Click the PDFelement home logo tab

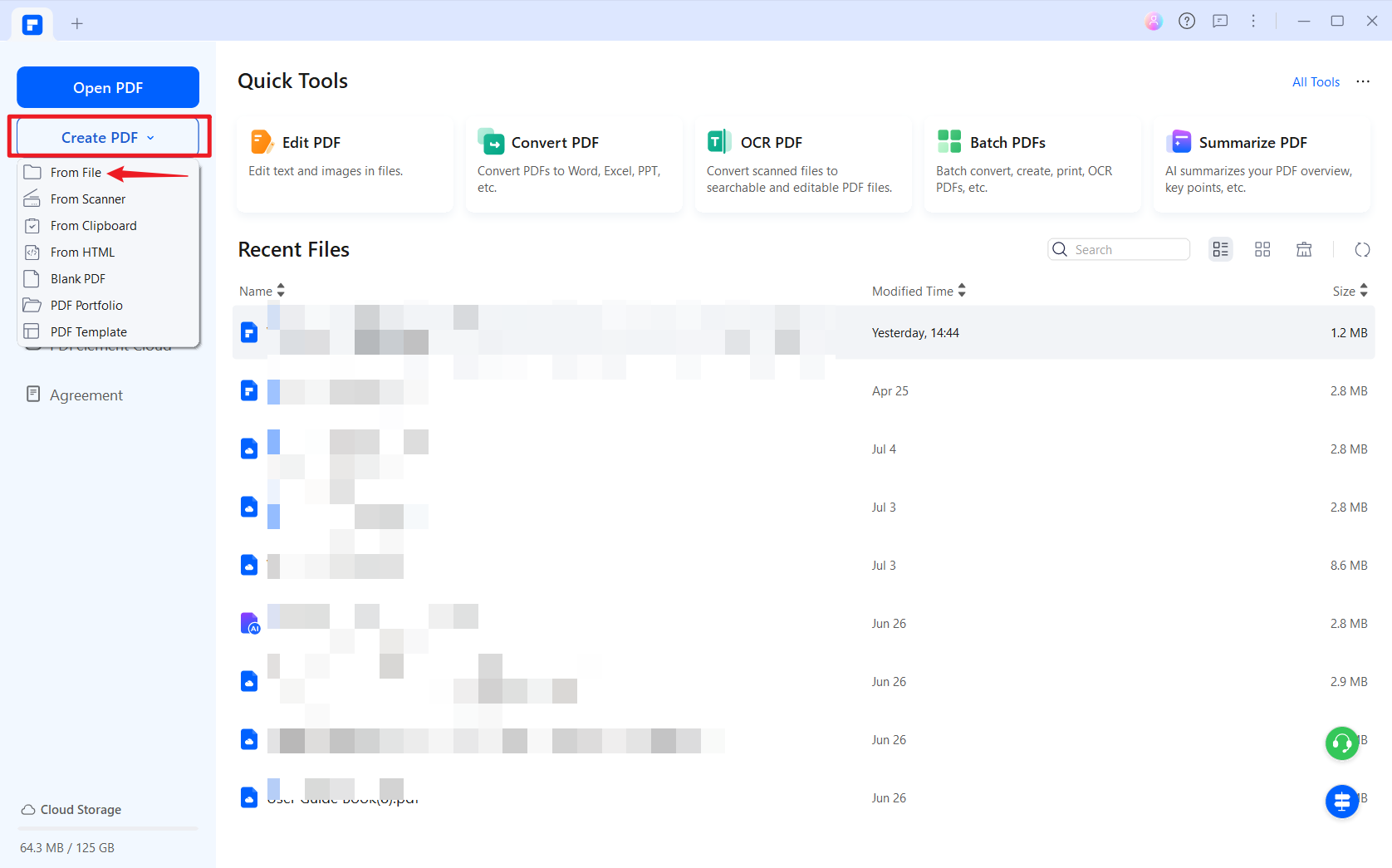pos(32,24)
